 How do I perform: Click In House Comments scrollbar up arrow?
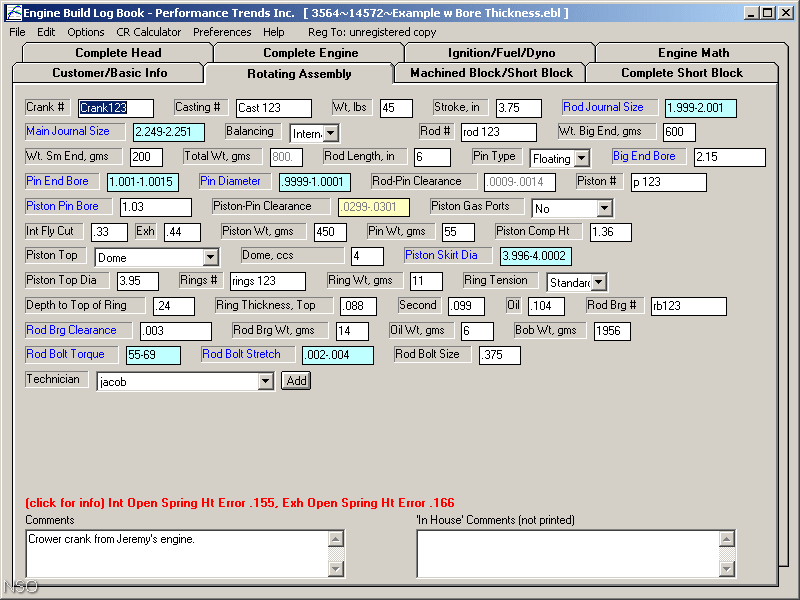(x=727, y=539)
